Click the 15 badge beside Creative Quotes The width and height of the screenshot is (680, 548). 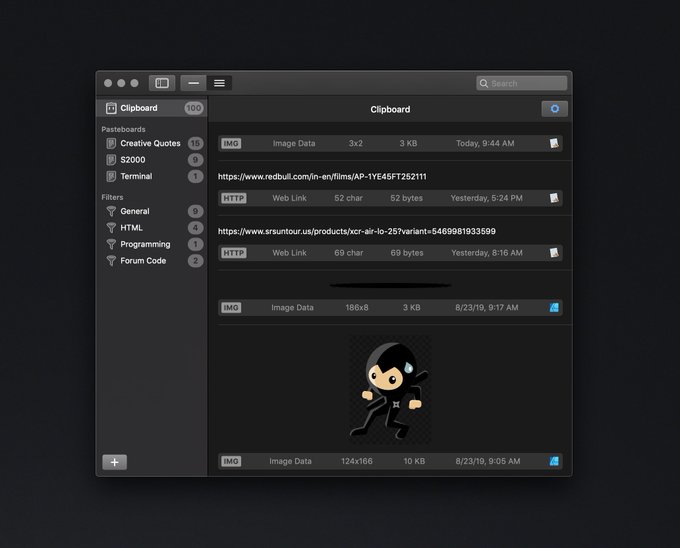click(195, 143)
